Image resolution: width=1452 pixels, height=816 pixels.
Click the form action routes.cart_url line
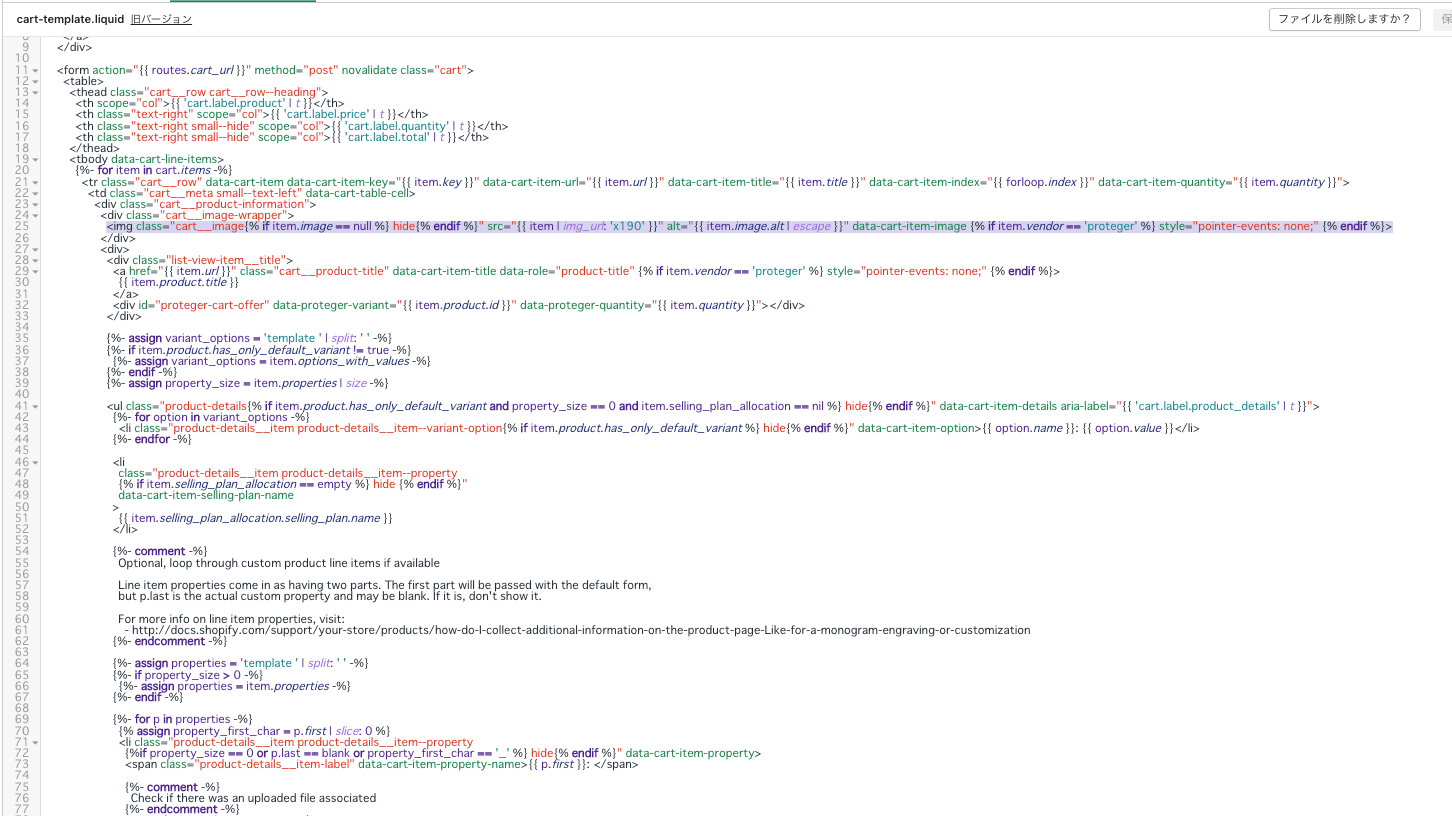pos(265,71)
